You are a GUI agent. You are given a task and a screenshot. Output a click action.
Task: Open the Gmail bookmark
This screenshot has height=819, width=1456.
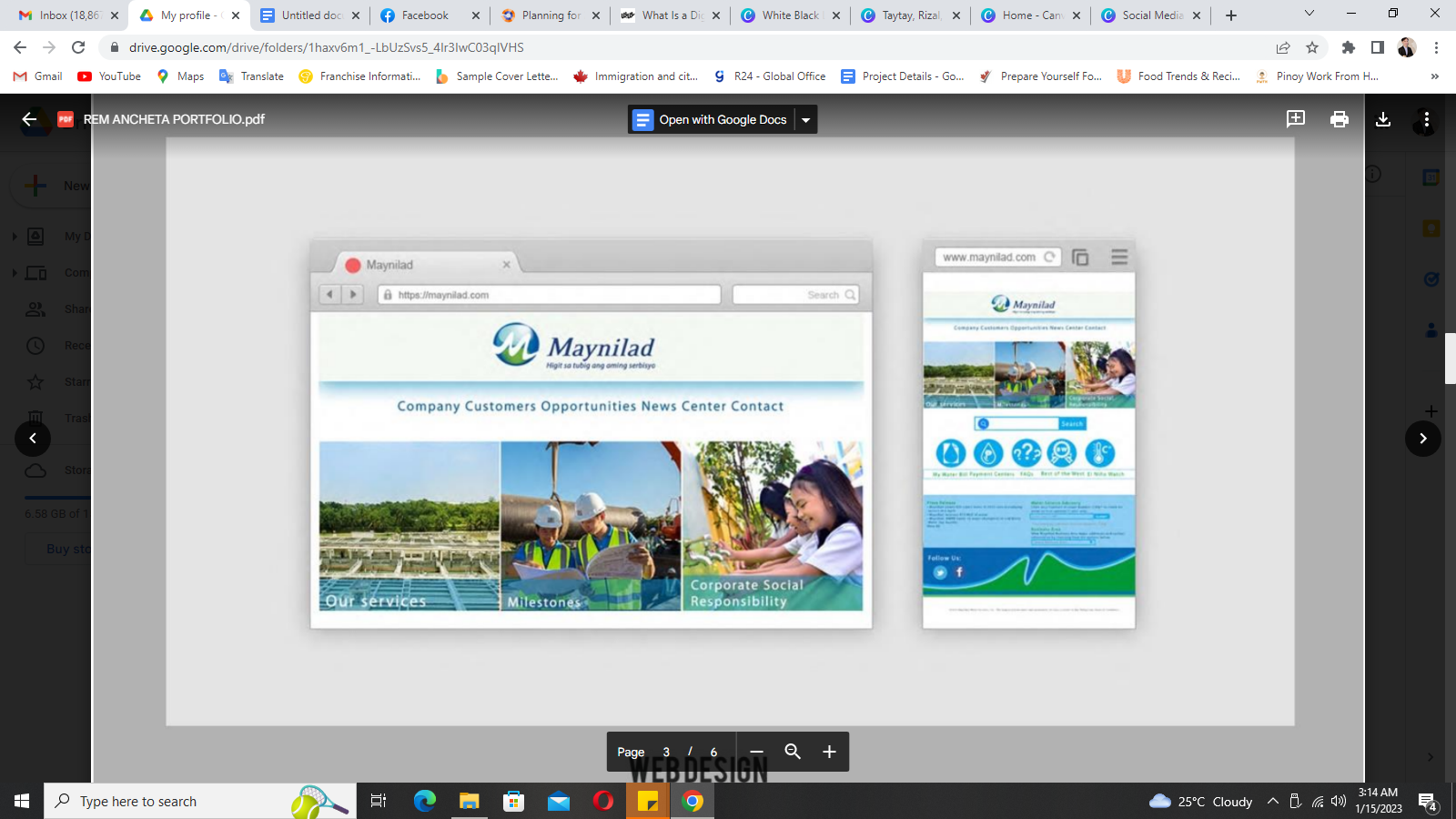tap(38, 76)
